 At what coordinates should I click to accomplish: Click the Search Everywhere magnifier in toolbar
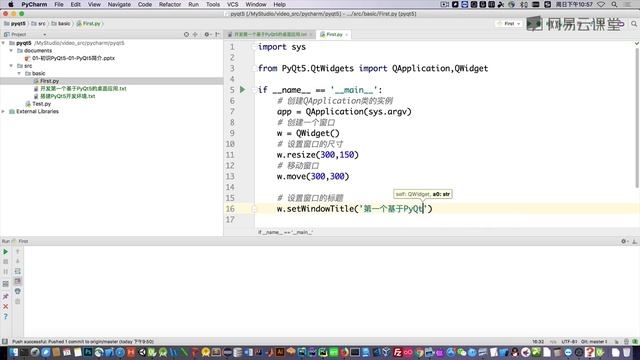tap(634, 24)
